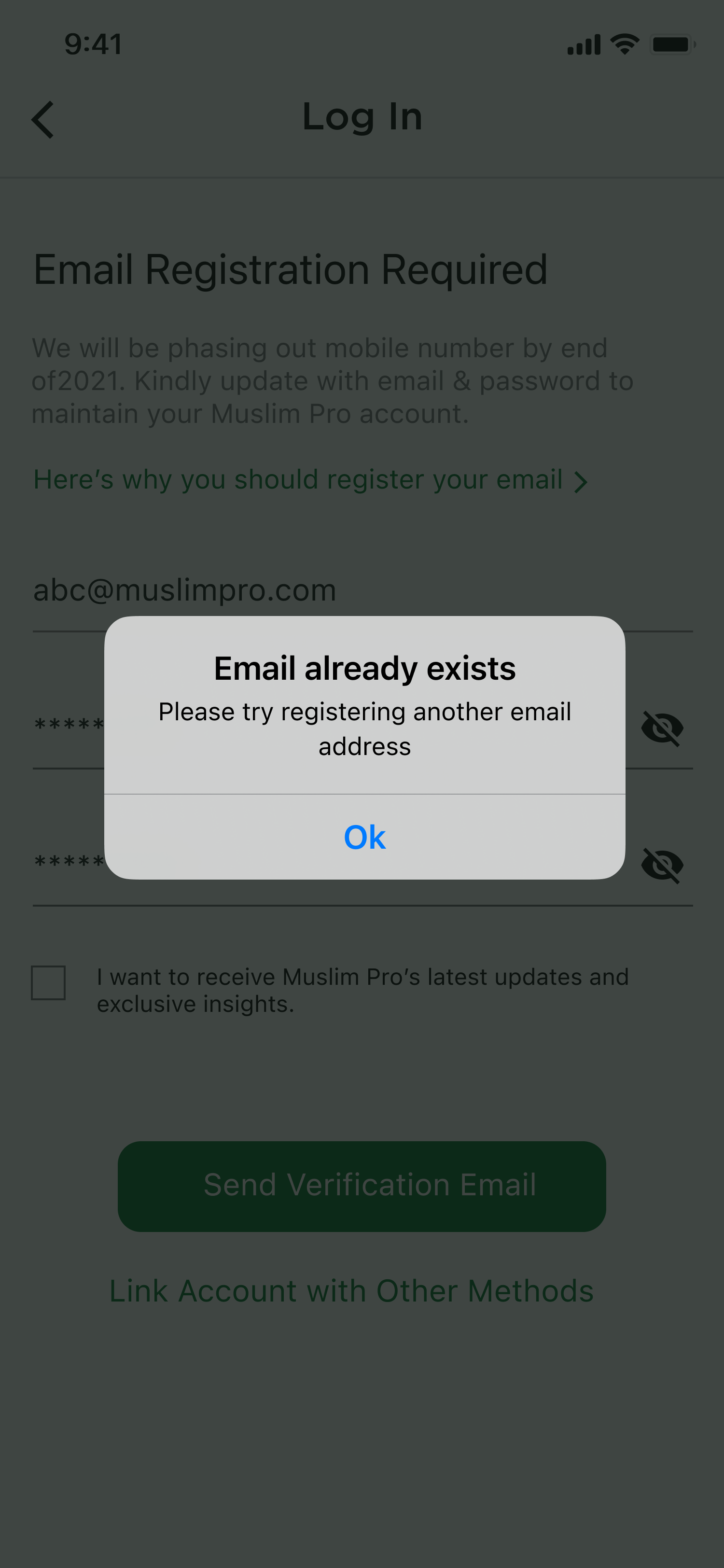Screen dimensions: 724x1568
Task: Select the abc@muslimpro.com email field
Action: point(362,590)
